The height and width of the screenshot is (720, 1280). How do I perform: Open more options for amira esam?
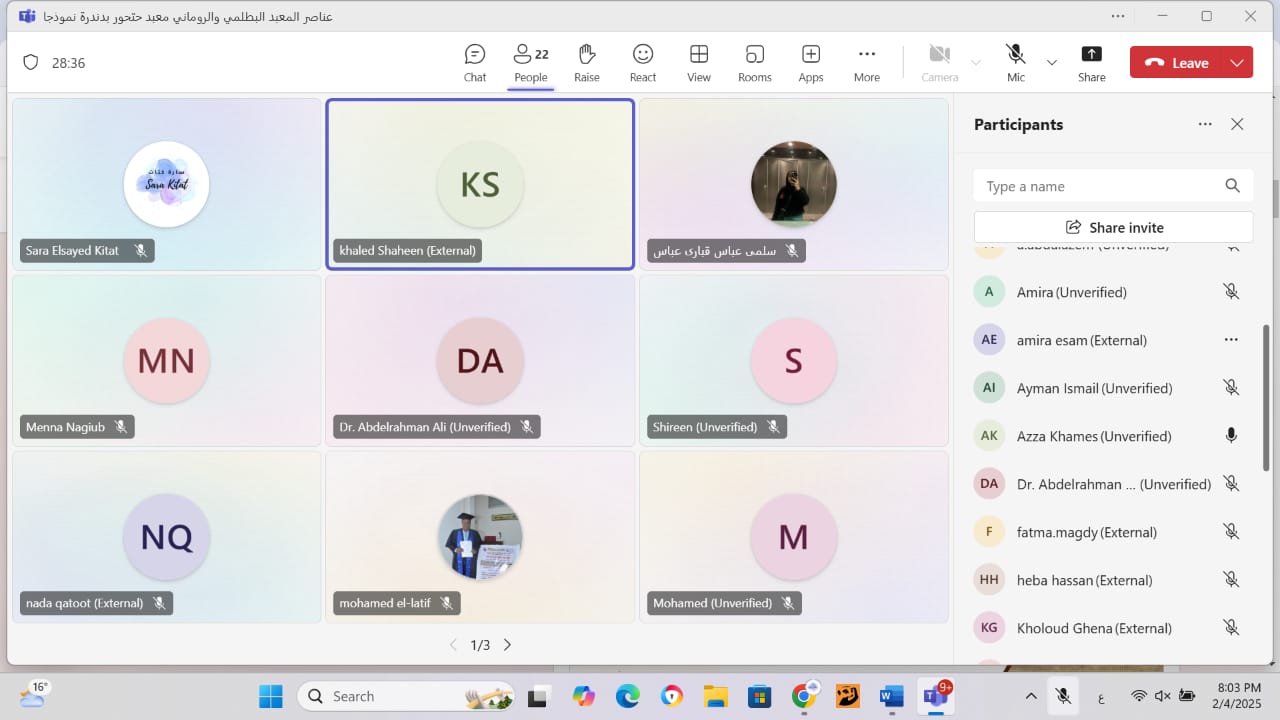pyautogui.click(x=1231, y=340)
